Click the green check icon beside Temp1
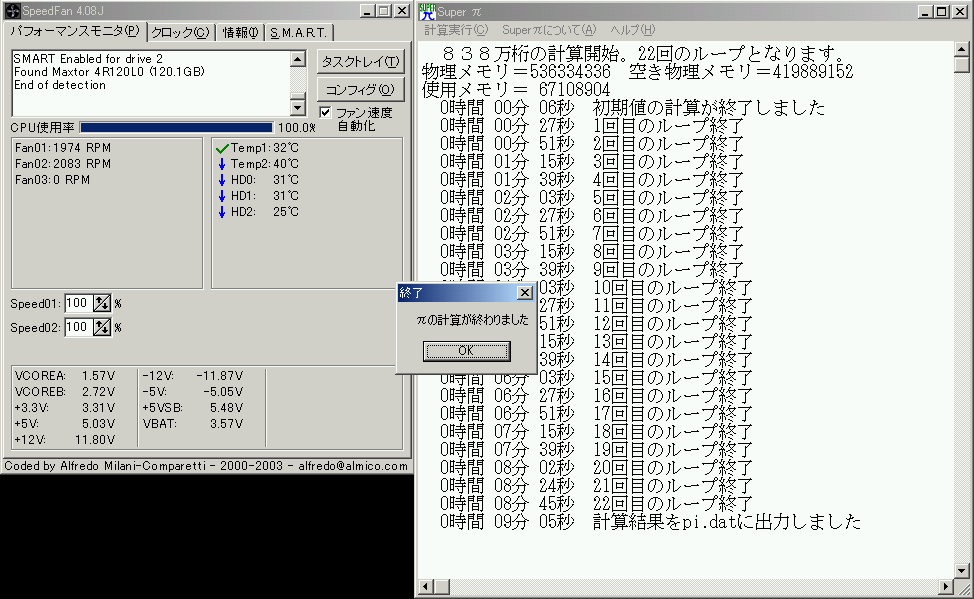 [x=222, y=148]
